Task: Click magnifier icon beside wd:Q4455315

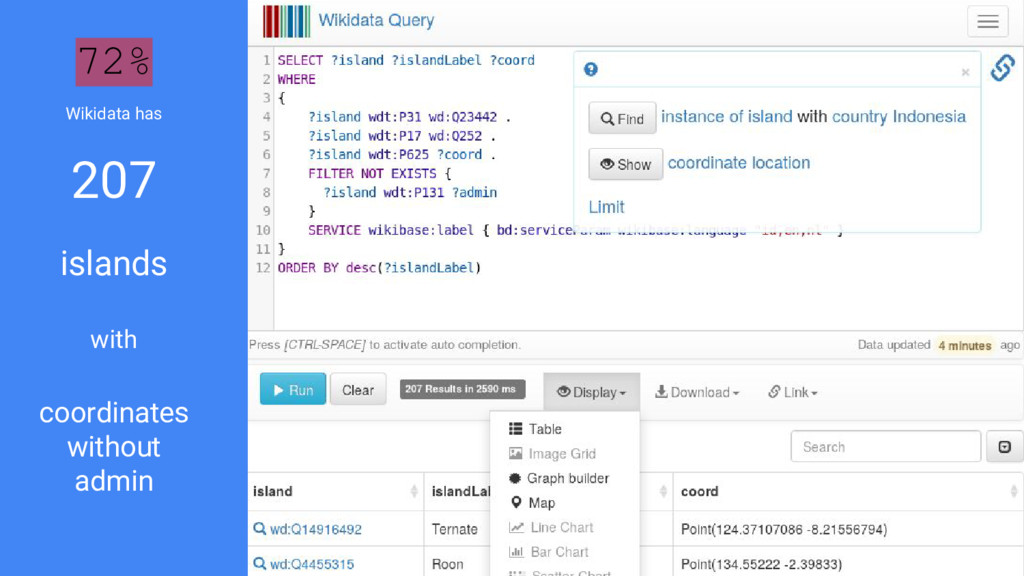Action: 259,564
